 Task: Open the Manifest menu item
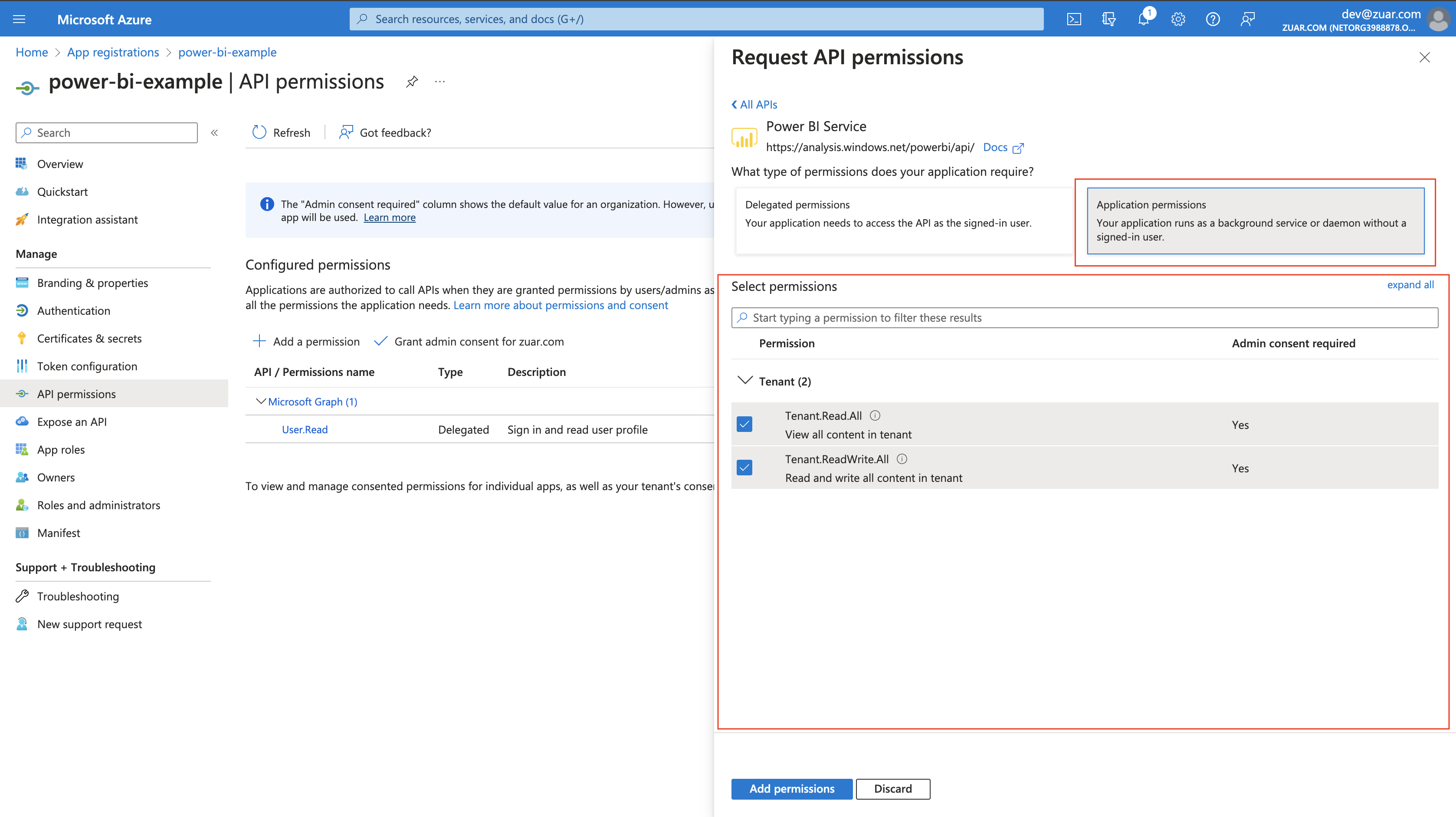point(59,533)
